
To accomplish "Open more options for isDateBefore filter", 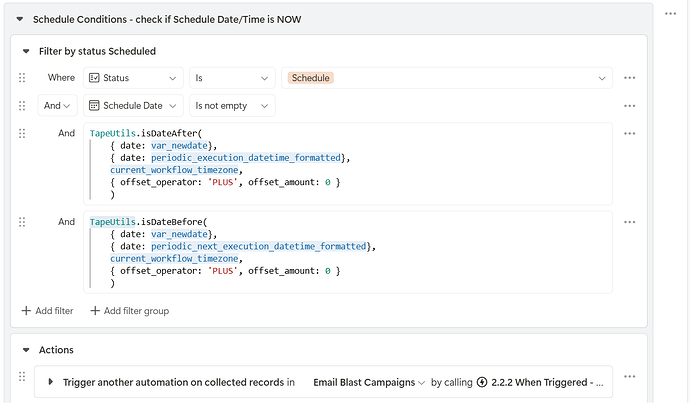I will click(x=629, y=222).
